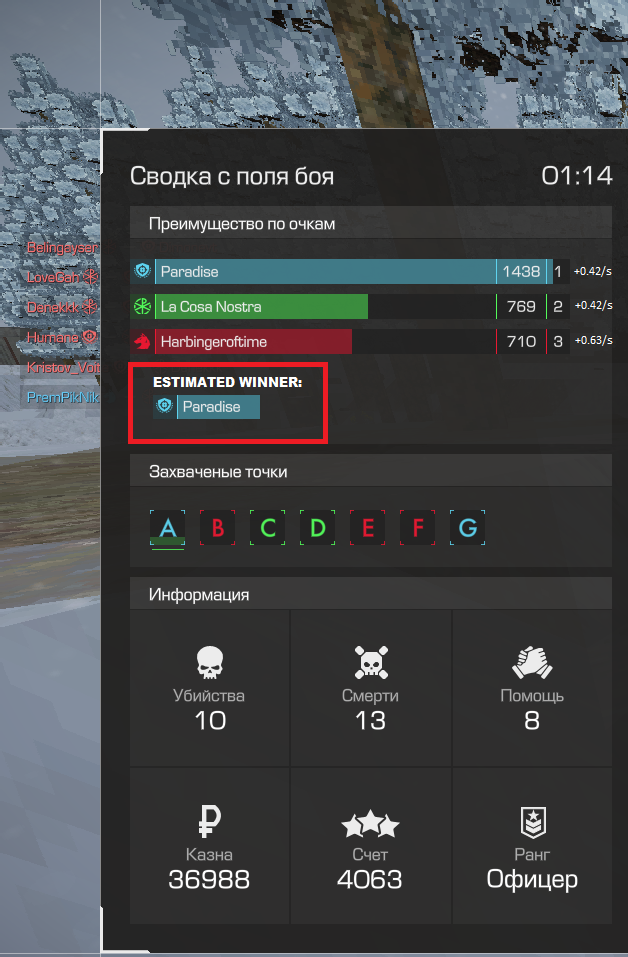
Task: Click the handshake Помощь icon
Action: (x=532, y=663)
